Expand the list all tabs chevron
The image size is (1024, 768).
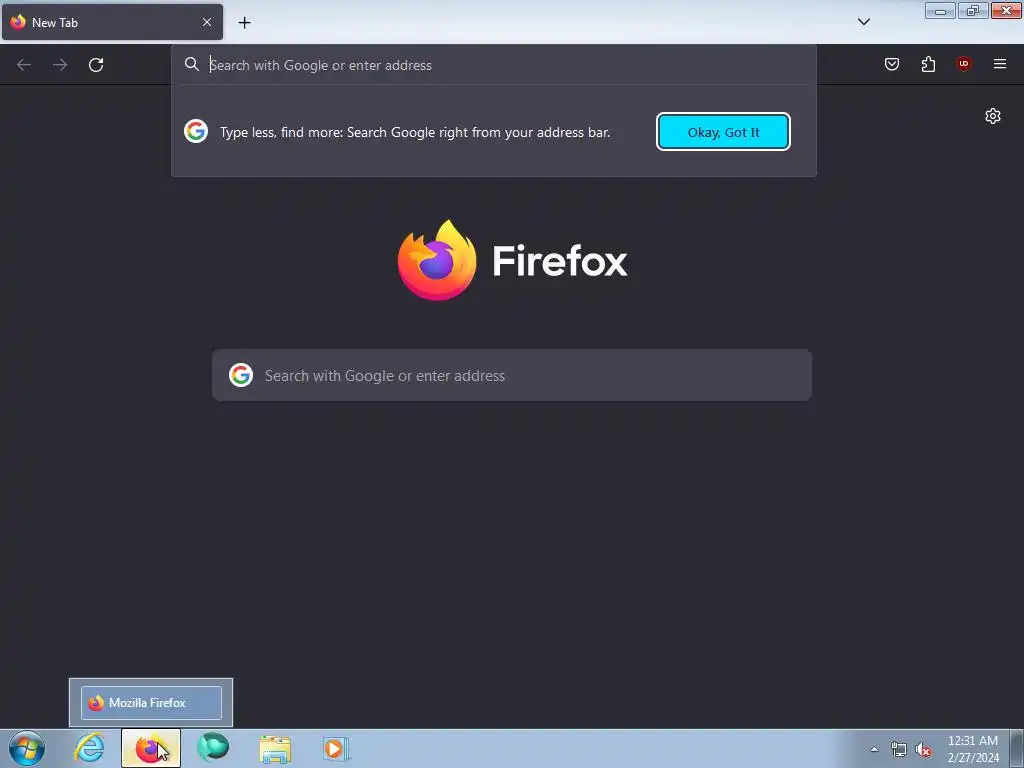tap(863, 22)
